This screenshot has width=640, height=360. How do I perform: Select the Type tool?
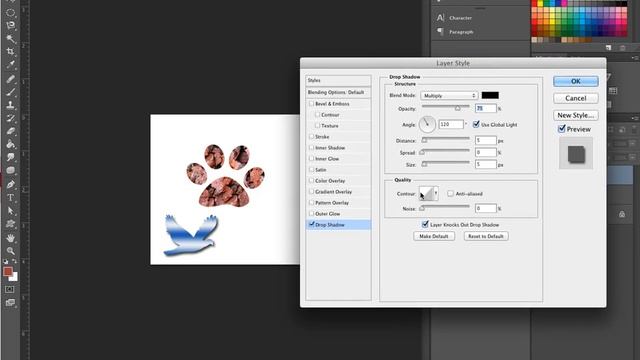click(11, 198)
